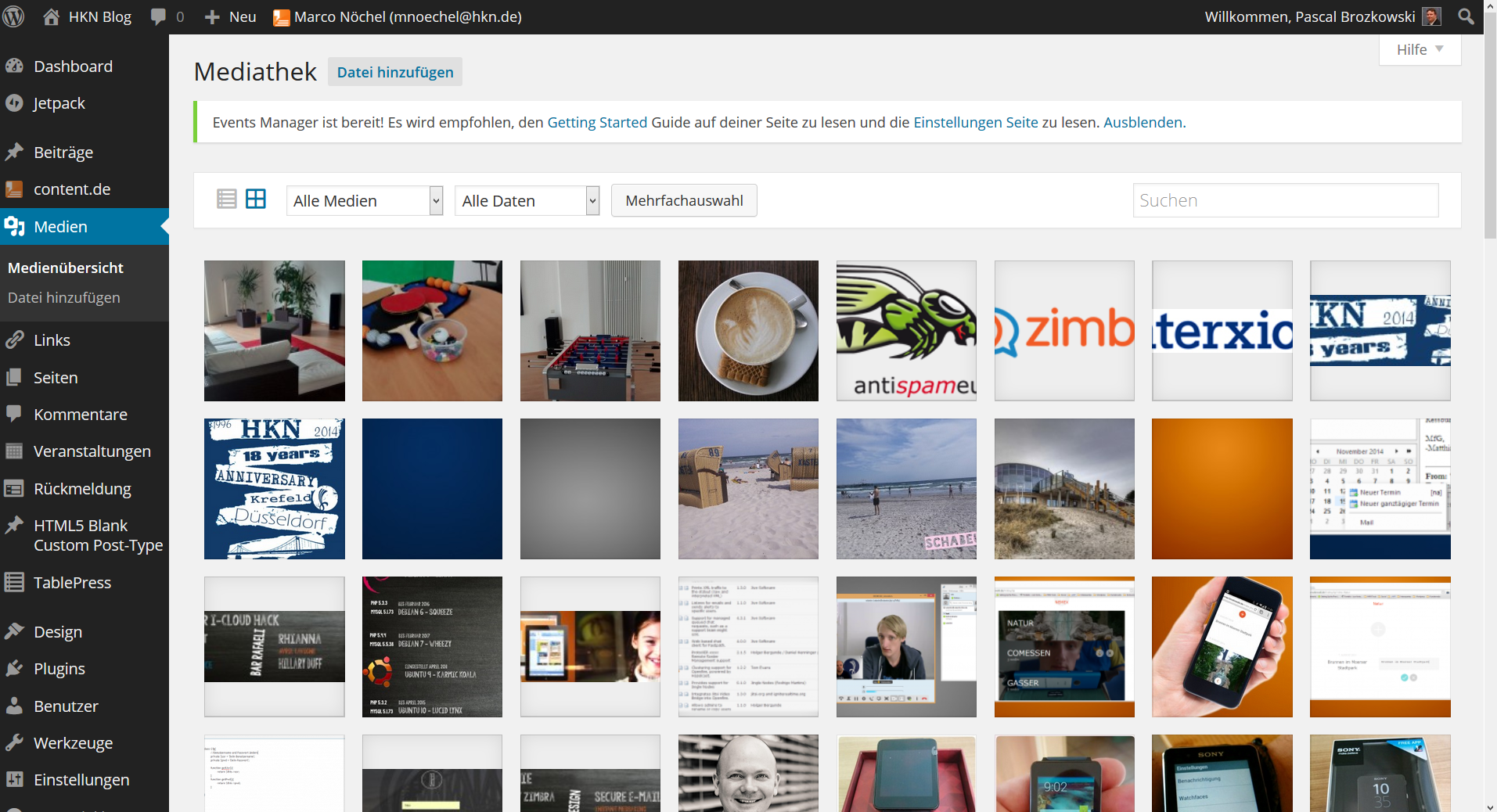Open the Alle Daten date dropdown
Image resolution: width=1497 pixels, height=812 pixels.
tap(527, 201)
